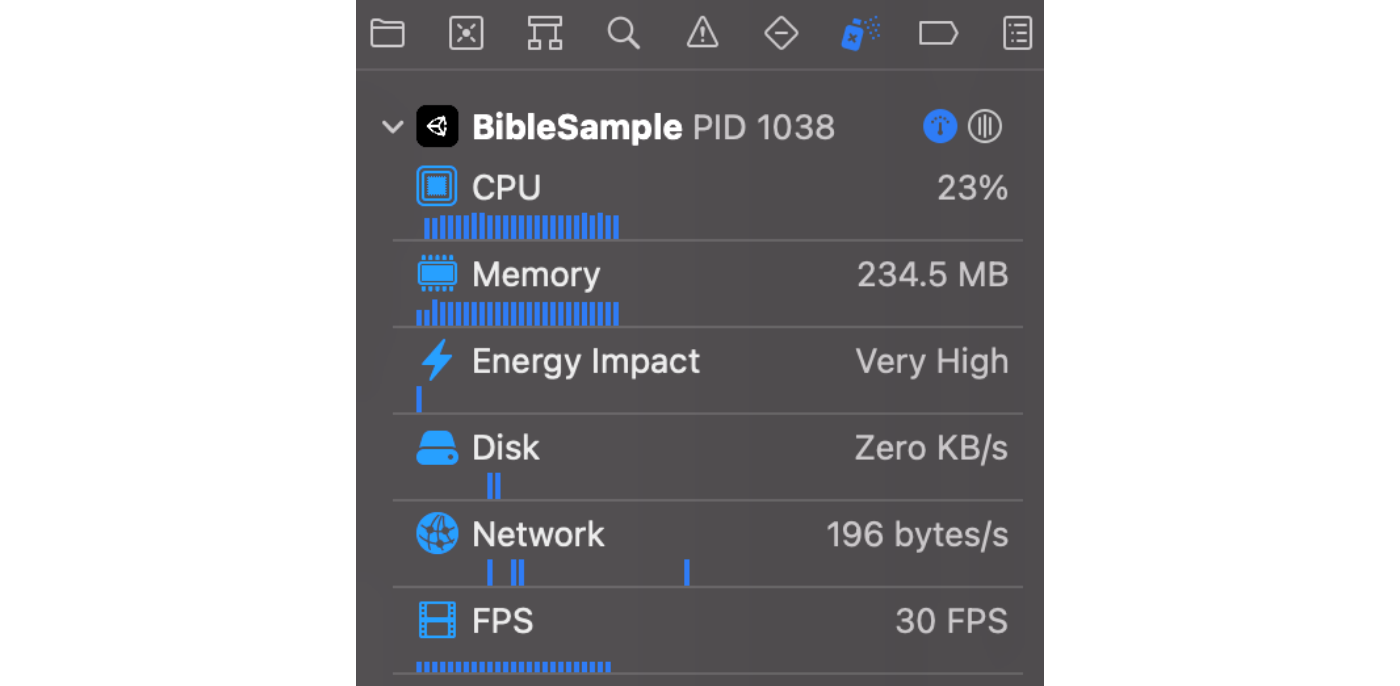The height and width of the screenshot is (686, 1400).
Task: Collapse the BibleSample process disclosure triangle
Action: (391, 127)
